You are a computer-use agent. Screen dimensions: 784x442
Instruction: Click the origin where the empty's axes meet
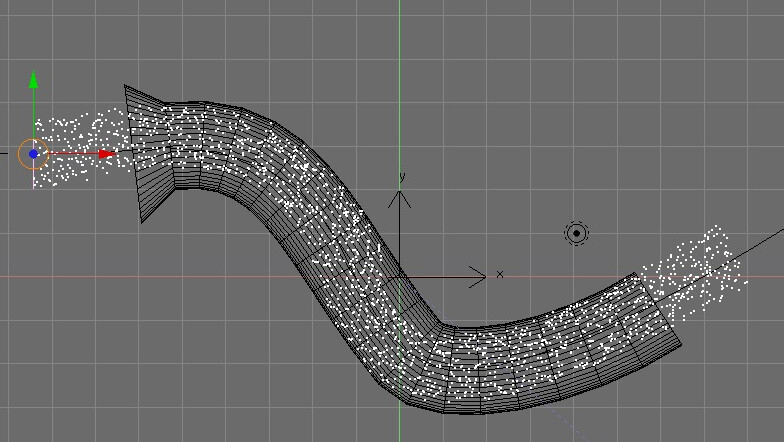[x=400, y=277]
